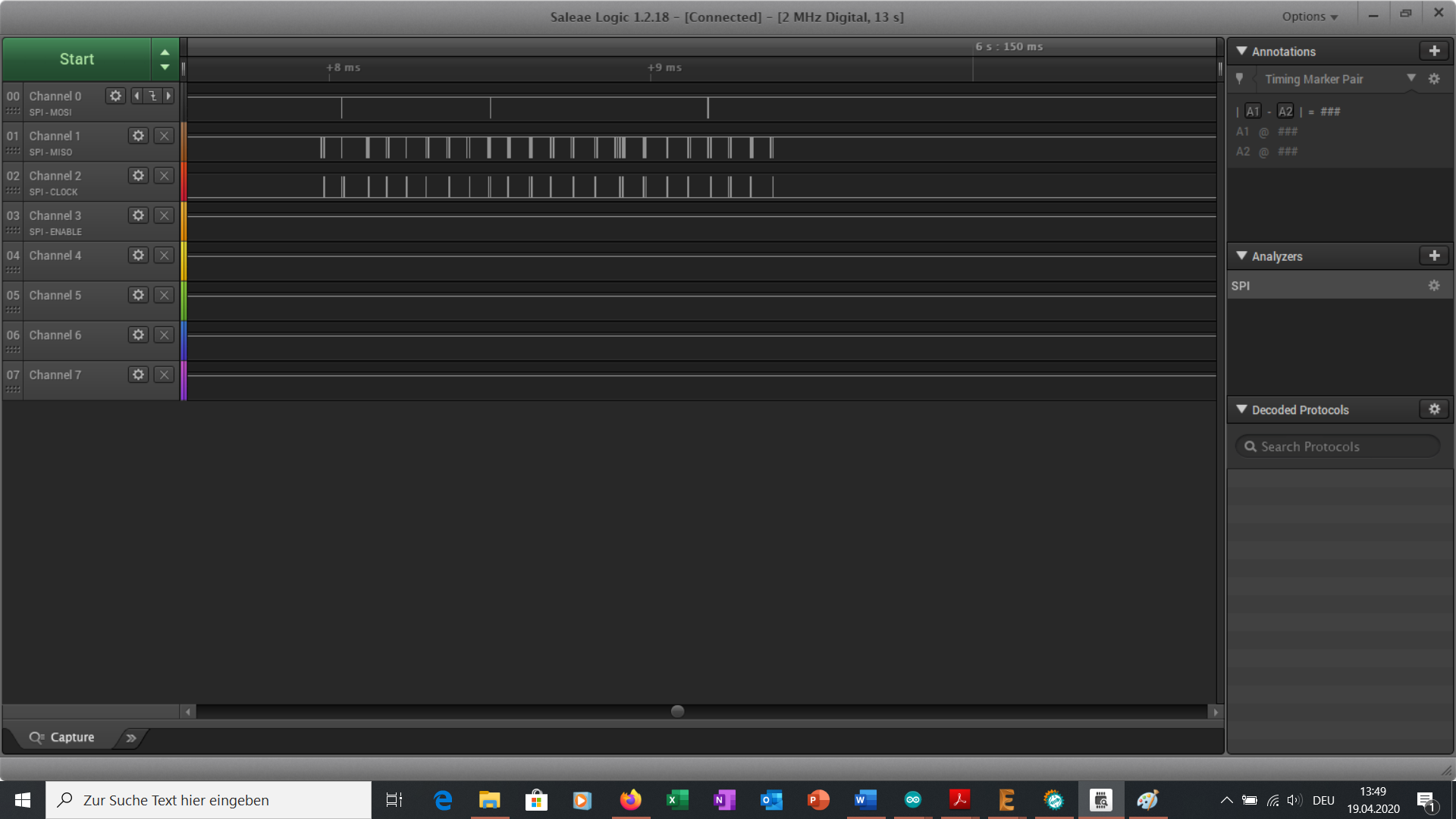Remove Channel 2 with its X button
This screenshot has width=1456, height=819.
click(164, 176)
